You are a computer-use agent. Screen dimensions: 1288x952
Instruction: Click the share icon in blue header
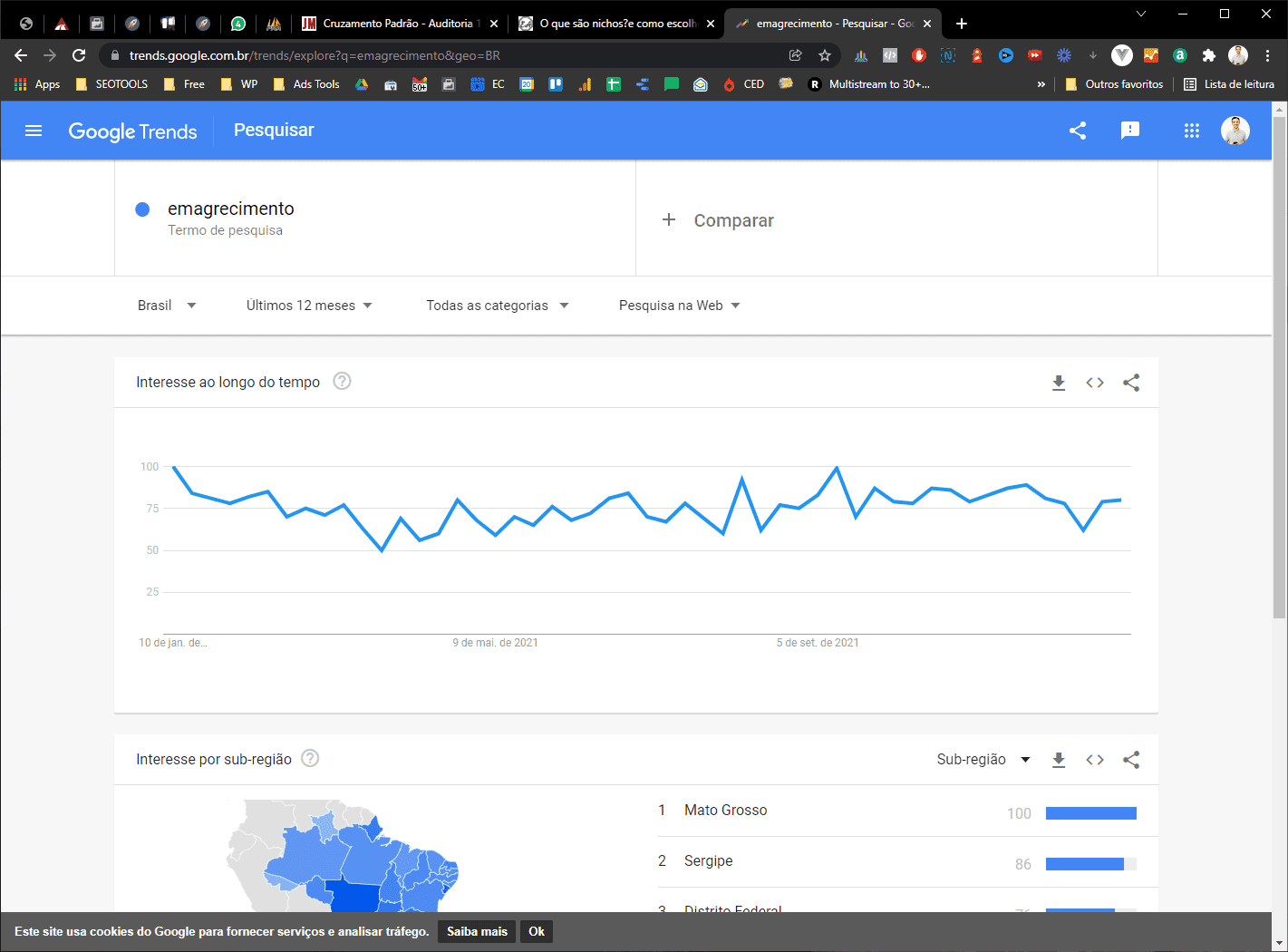[x=1078, y=131]
